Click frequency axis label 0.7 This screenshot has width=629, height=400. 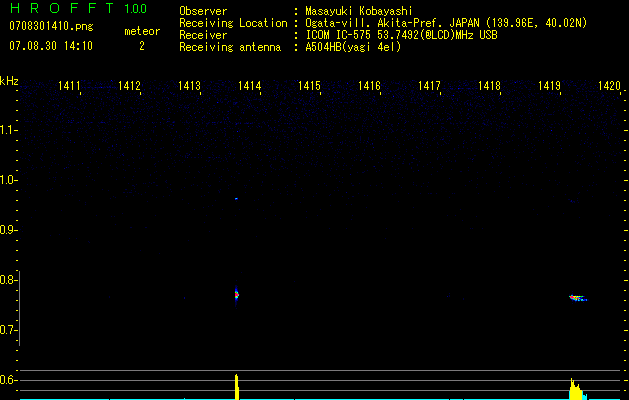click(x=6, y=330)
